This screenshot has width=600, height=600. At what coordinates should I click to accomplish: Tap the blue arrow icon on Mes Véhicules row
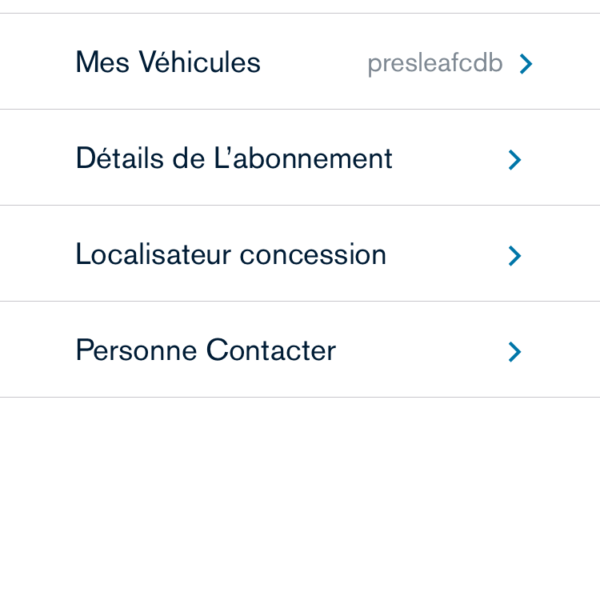(526, 64)
